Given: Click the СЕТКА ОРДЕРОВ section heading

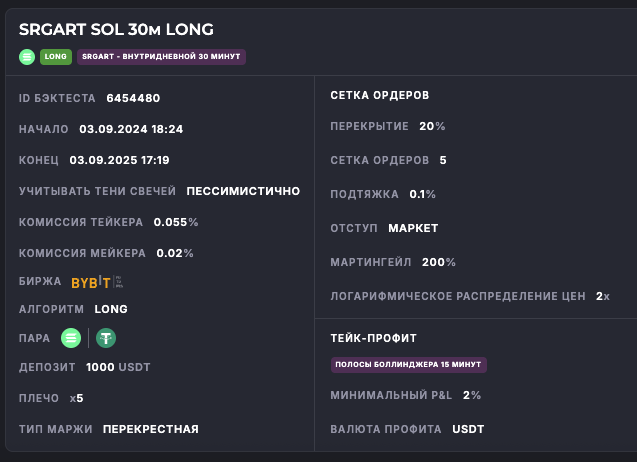Looking at the screenshot, I should pos(379,95).
